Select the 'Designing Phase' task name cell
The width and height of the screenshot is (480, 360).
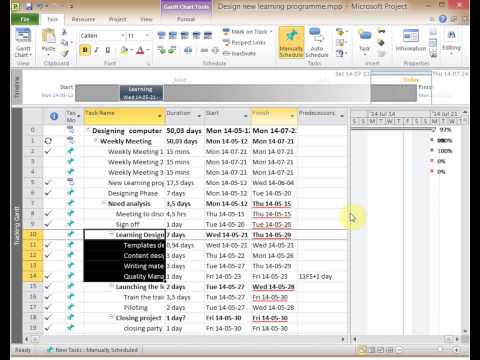click(124, 193)
